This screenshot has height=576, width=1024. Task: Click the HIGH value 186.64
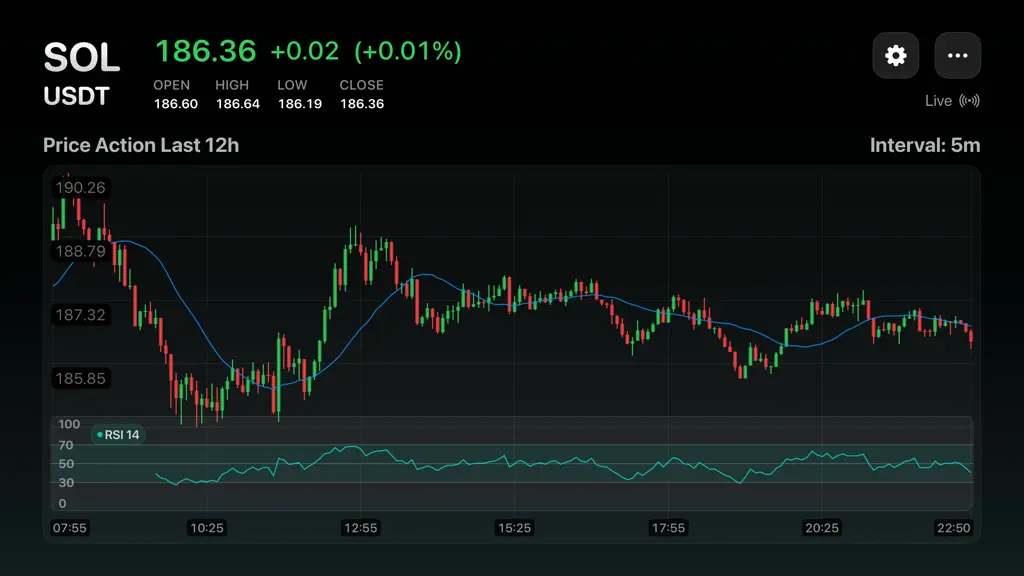[x=238, y=104]
